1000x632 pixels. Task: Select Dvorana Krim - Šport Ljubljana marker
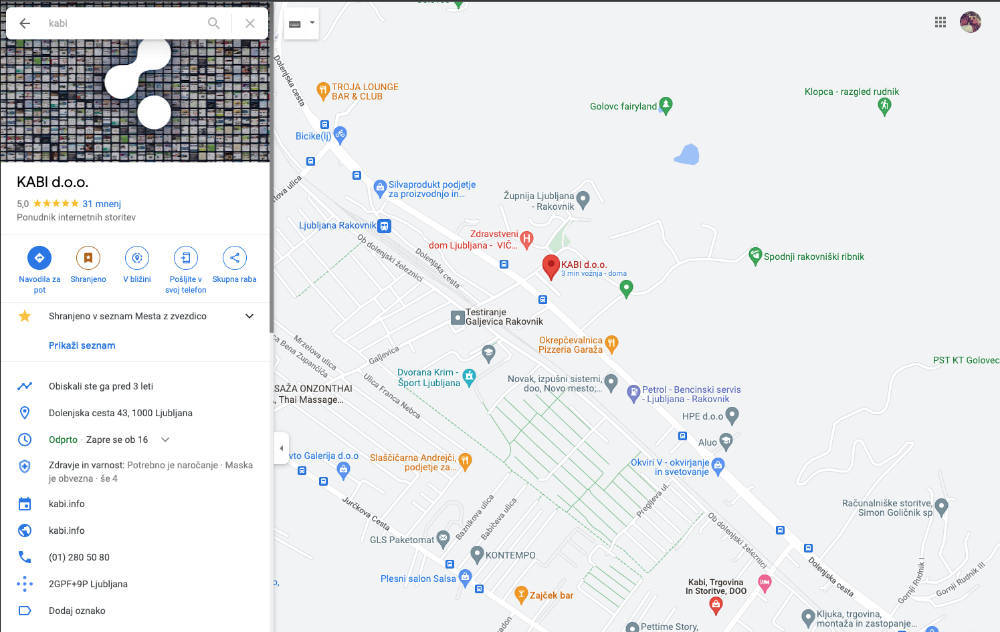coord(469,377)
